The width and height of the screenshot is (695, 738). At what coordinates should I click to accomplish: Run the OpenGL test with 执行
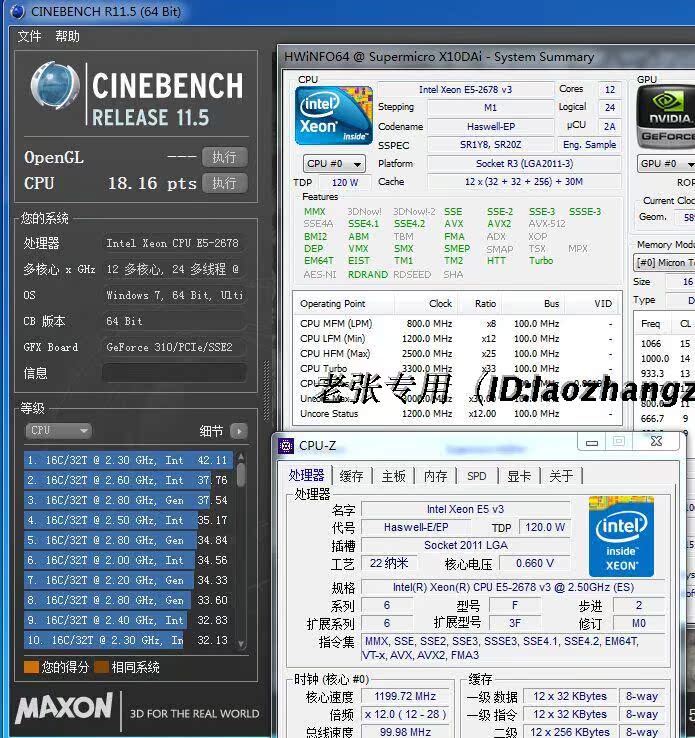pos(224,157)
